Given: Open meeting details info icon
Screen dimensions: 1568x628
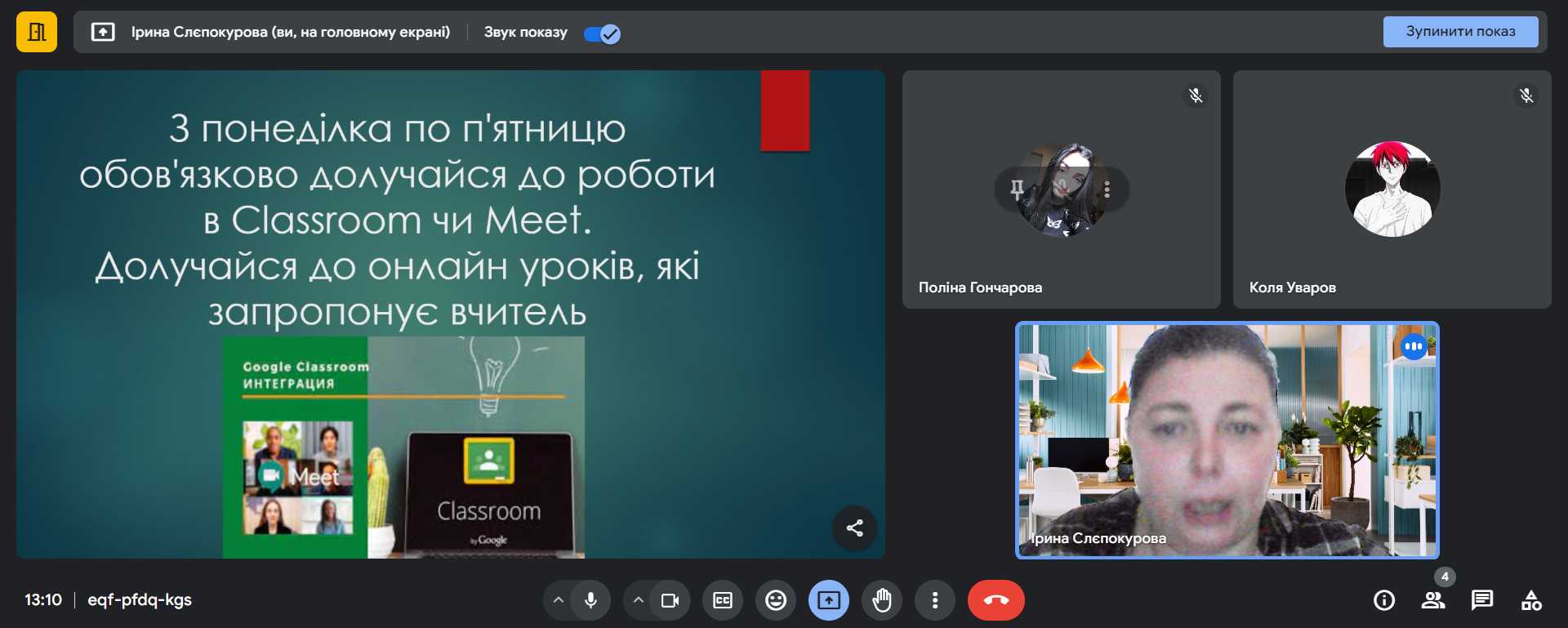Looking at the screenshot, I should (x=1384, y=601).
